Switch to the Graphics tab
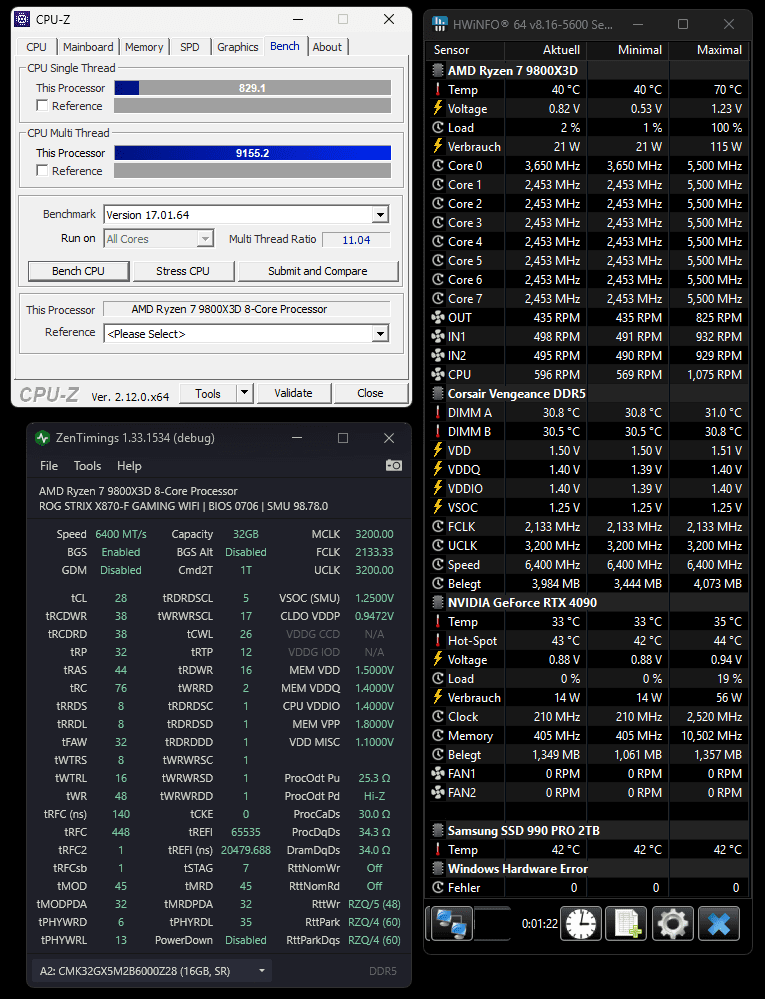Image resolution: width=765 pixels, height=999 pixels. click(238, 47)
